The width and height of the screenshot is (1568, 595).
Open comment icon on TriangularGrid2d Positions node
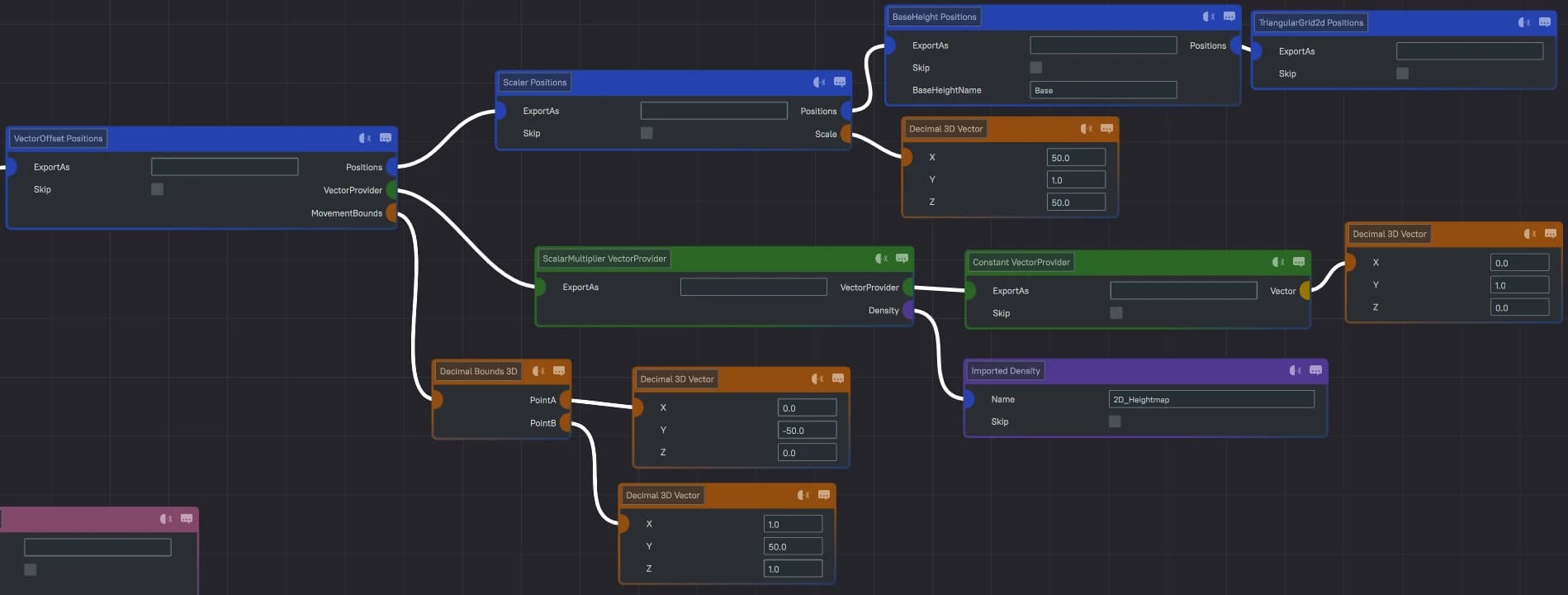[x=1545, y=22]
